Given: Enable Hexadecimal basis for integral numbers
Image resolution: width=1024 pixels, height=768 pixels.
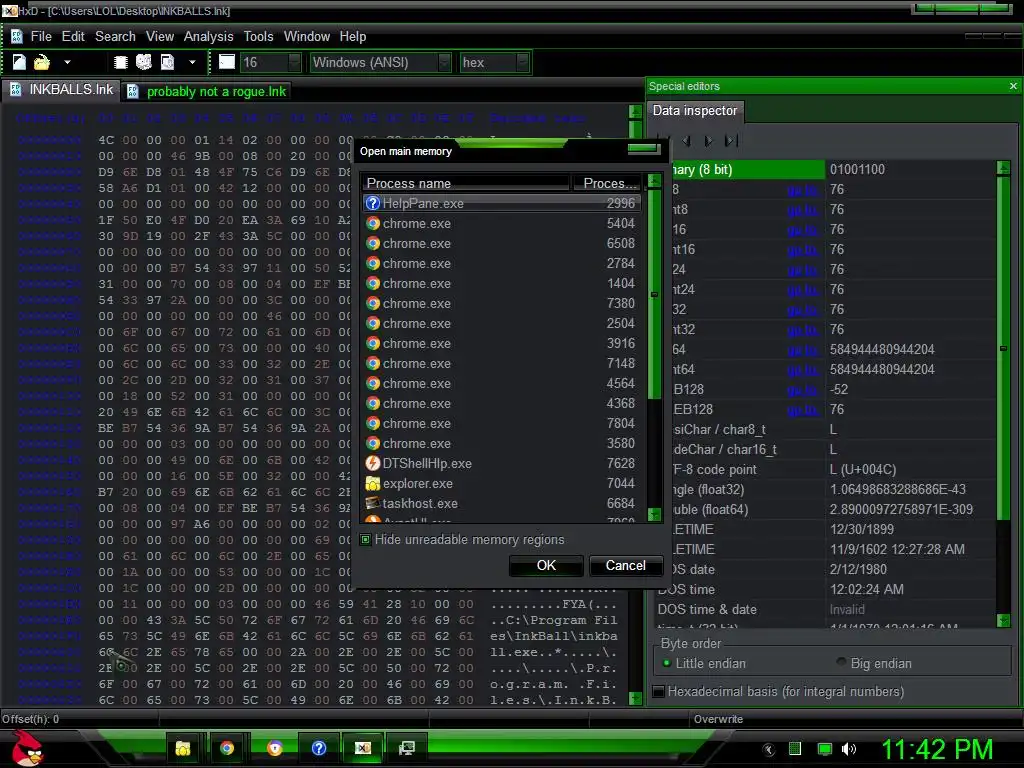Looking at the screenshot, I should (x=659, y=691).
